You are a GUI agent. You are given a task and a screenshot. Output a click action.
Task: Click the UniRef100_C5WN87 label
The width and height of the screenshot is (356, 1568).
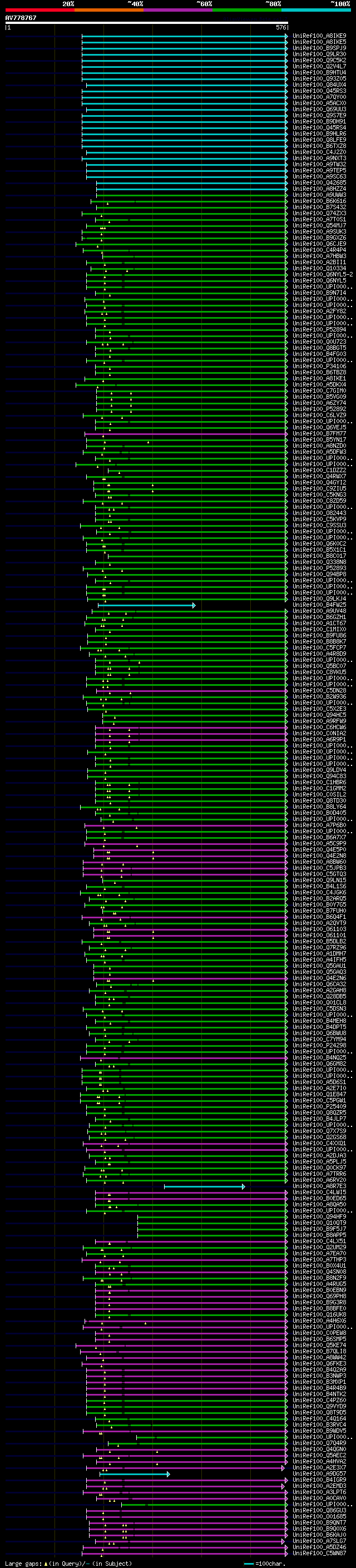319,1554
